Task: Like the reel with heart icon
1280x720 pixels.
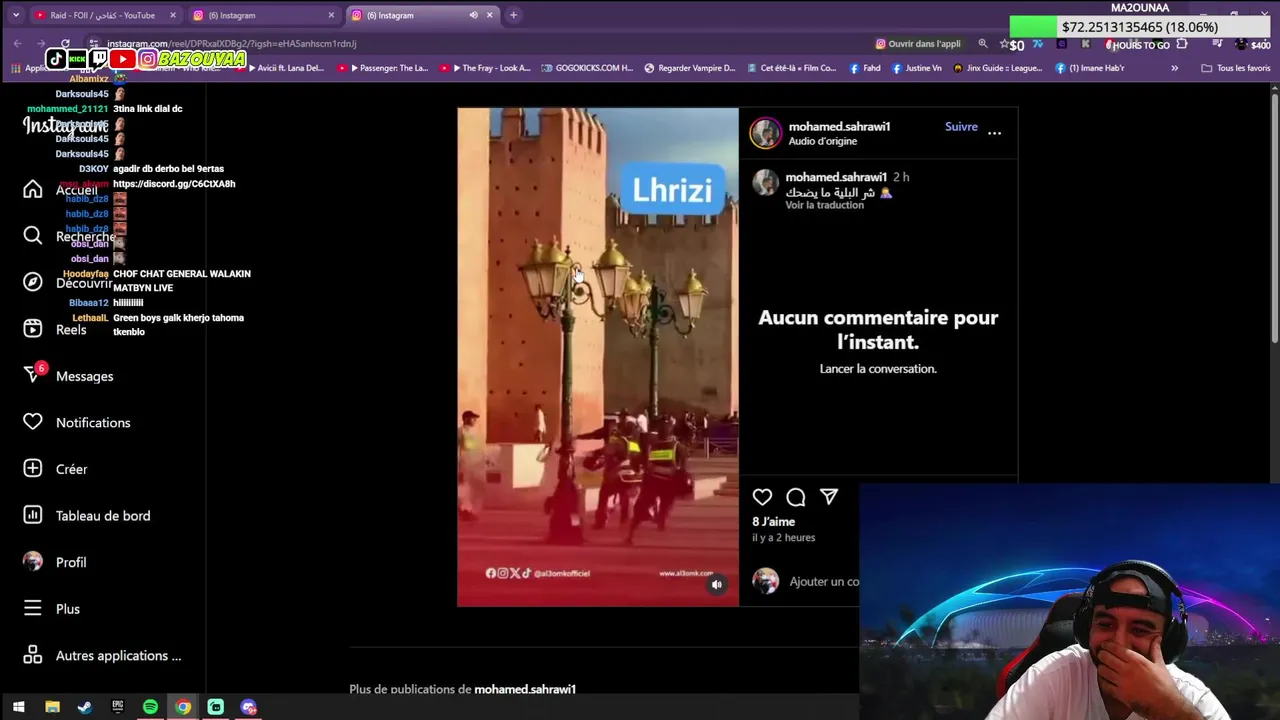Action: (x=762, y=497)
